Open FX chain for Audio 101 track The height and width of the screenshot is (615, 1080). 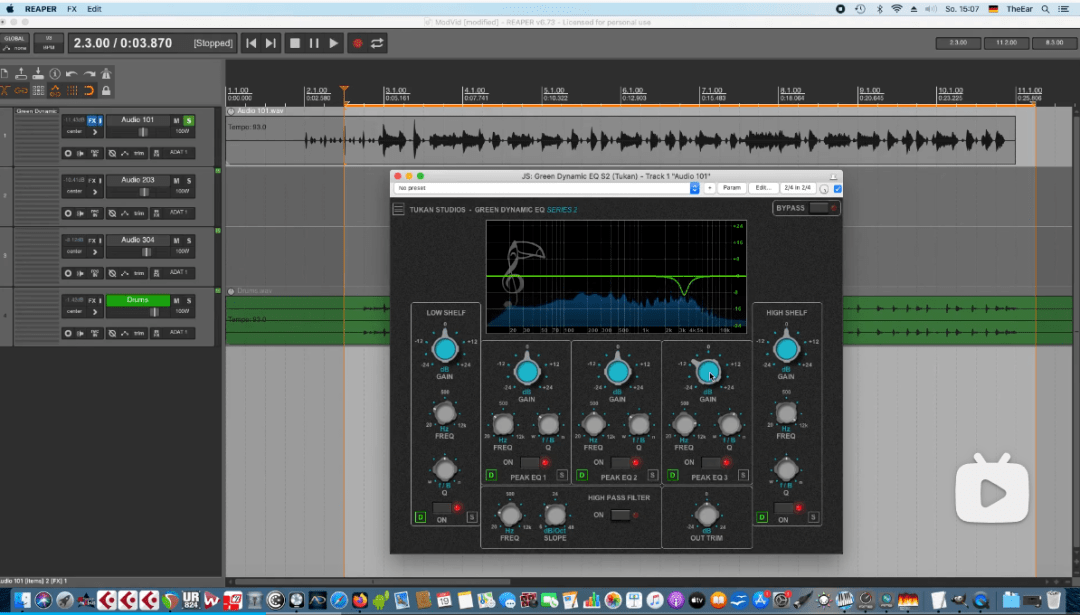click(x=92, y=120)
